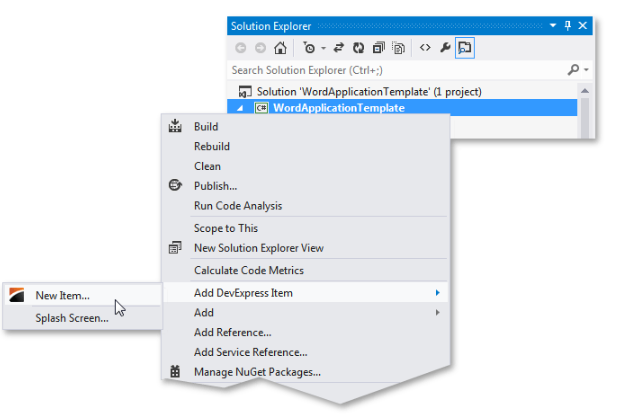The image size is (620, 416).
Task: Click the scrollbar up arrow in Solution Explorer
Action: [x=585, y=91]
